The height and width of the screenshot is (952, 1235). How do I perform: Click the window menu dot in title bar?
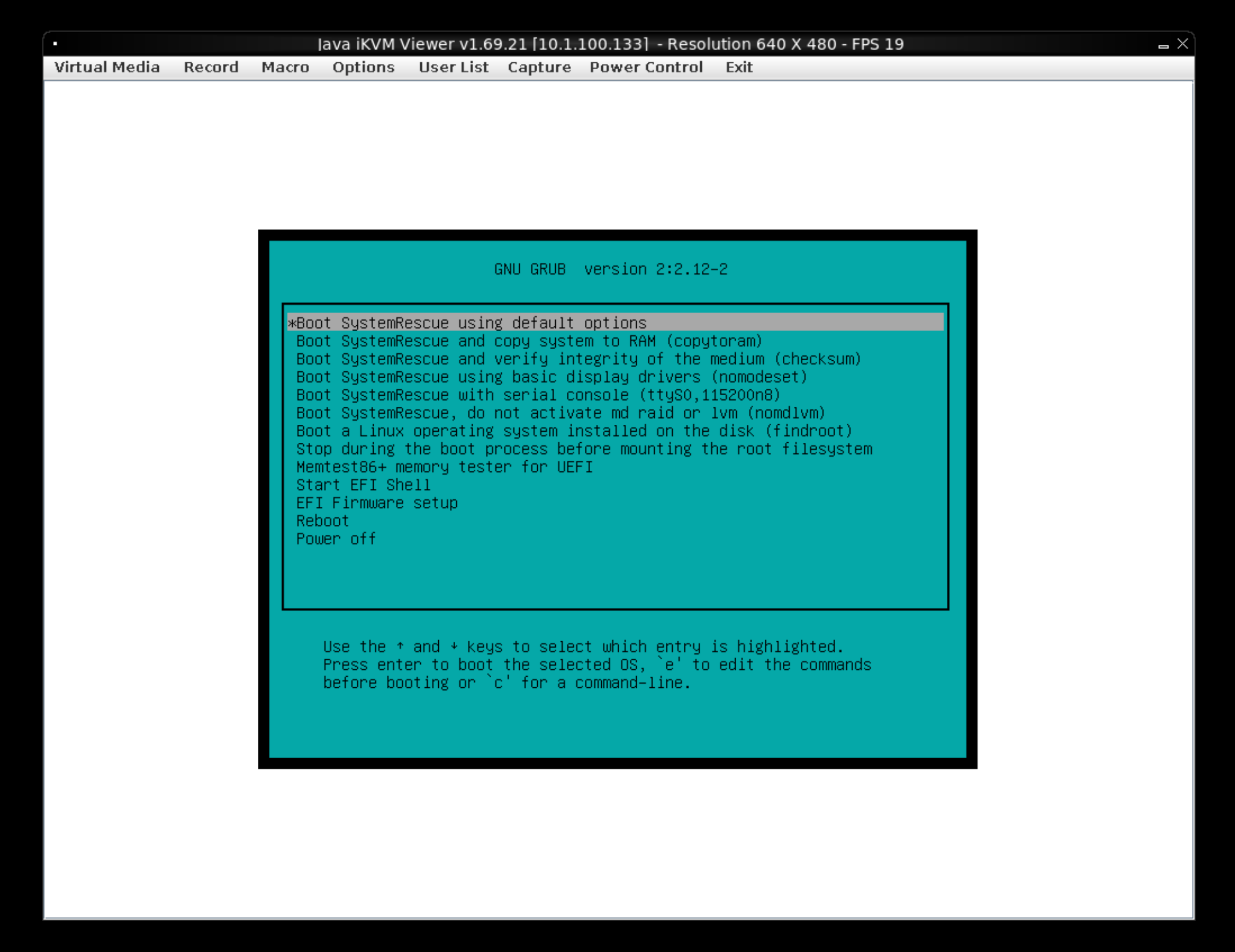pyautogui.click(x=55, y=43)
